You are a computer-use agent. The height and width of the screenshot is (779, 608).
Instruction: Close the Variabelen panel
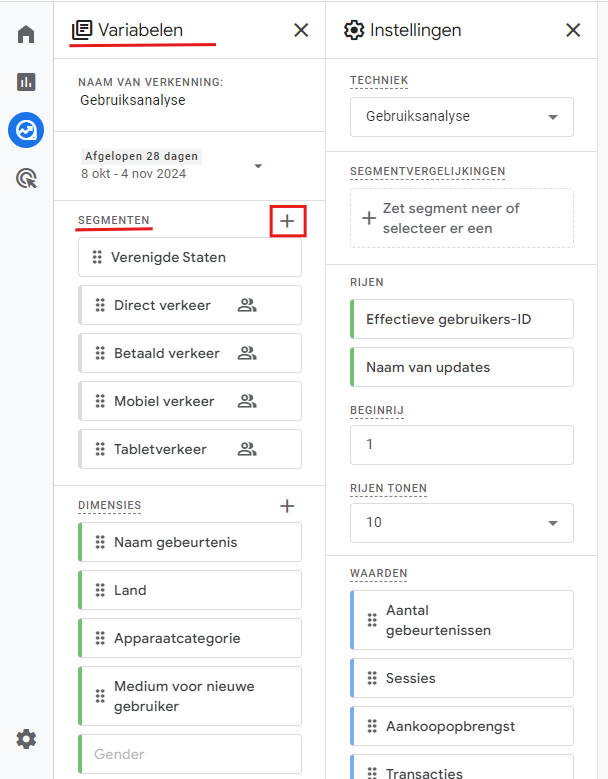pos(301,30)
